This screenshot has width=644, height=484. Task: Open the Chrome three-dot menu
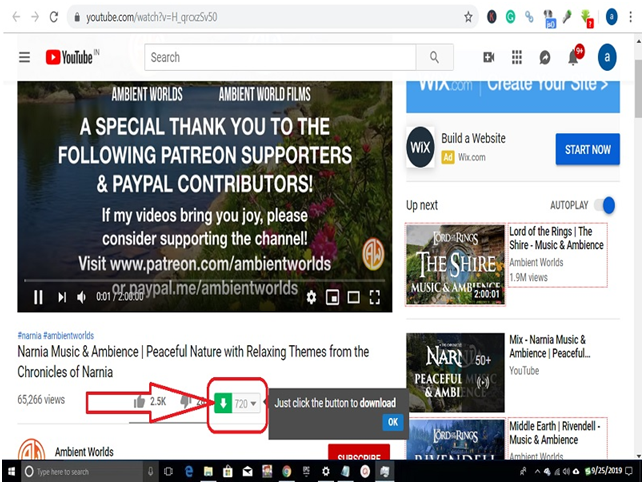pyautogui.click(x=630, y=17)
